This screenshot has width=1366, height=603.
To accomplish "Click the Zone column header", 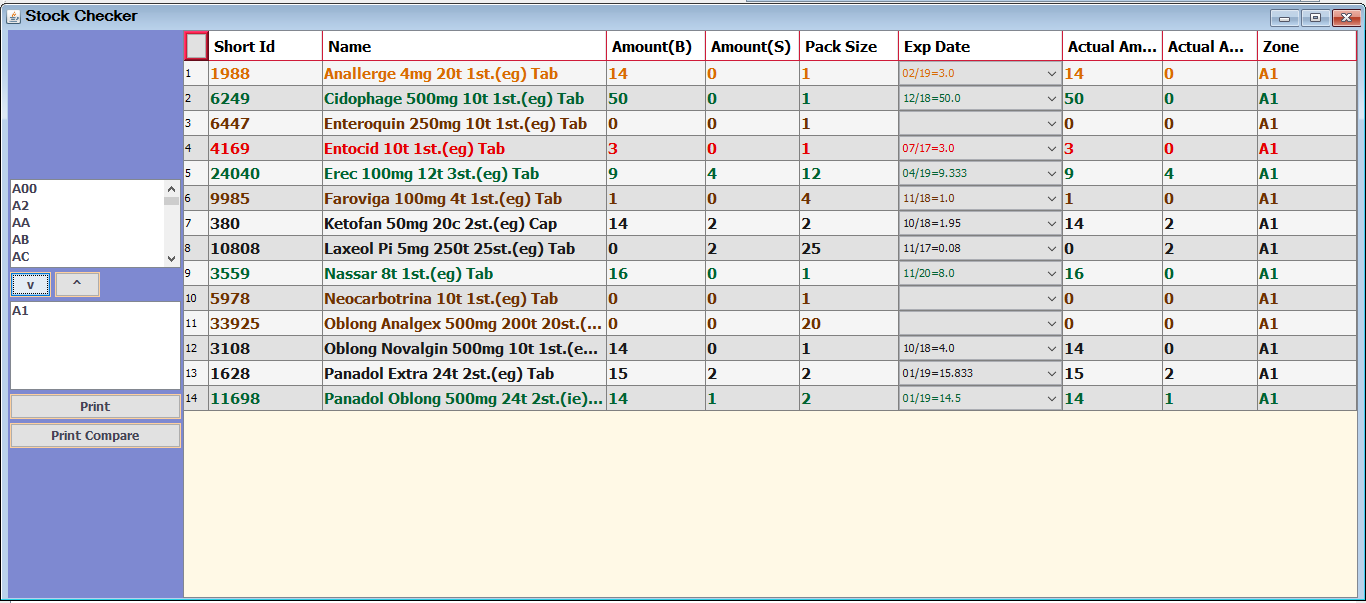I will 1307,46.
